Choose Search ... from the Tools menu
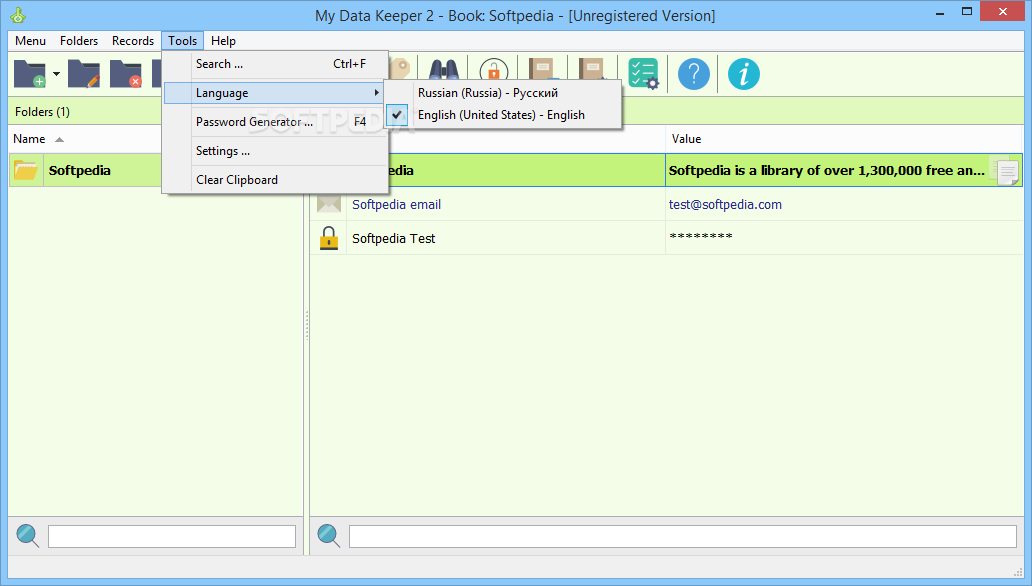 (x=275, y=64)
